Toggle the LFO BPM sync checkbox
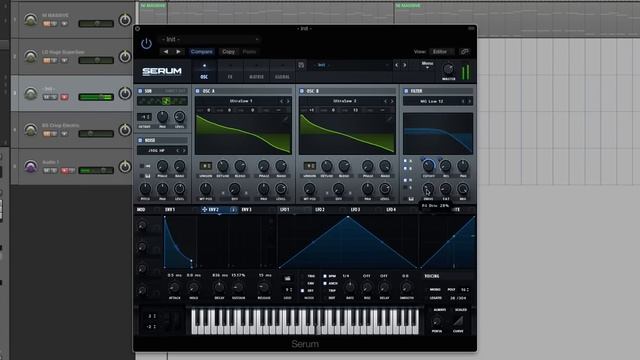 pos(325,276)
